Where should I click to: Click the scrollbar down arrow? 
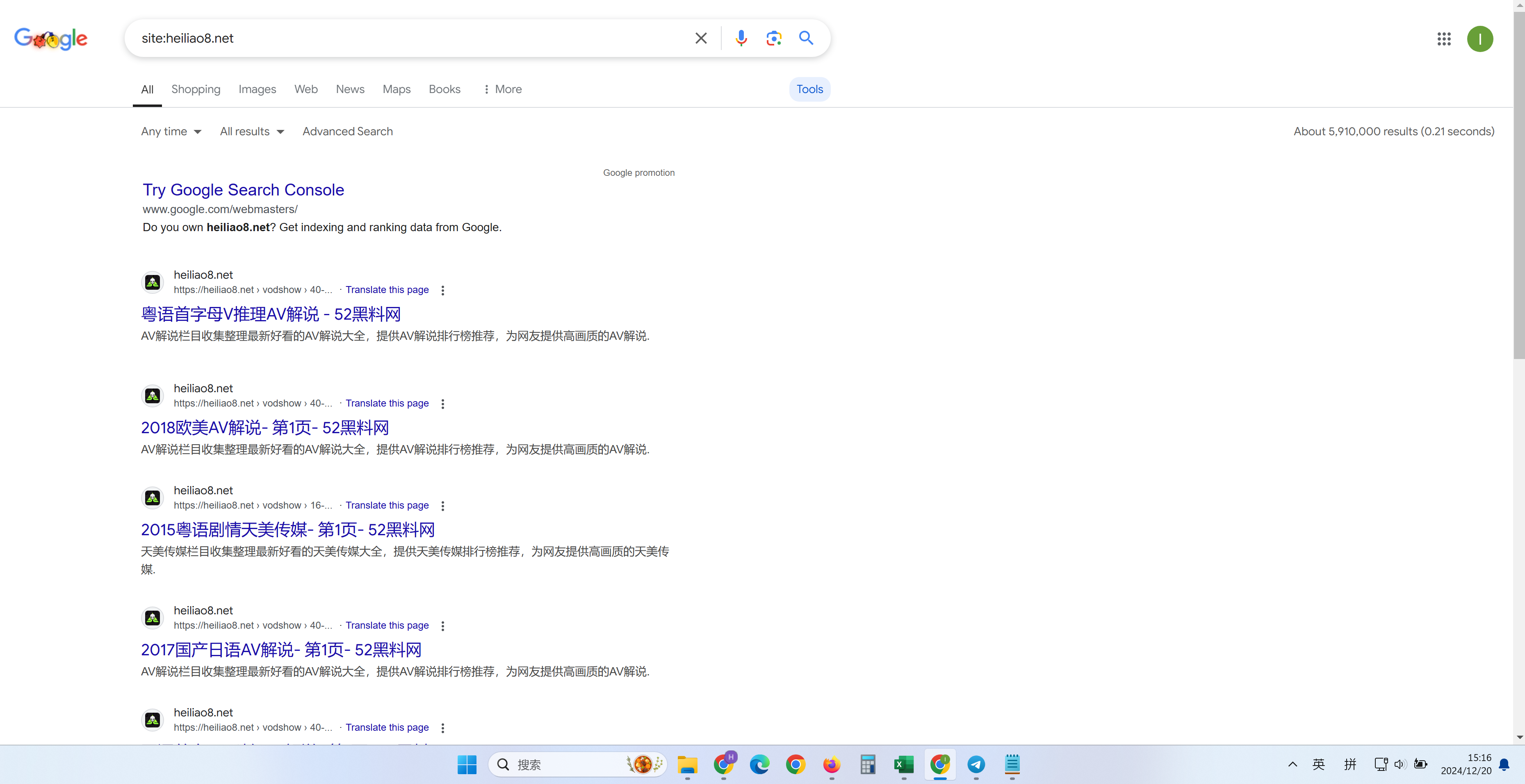[1520, 737]
